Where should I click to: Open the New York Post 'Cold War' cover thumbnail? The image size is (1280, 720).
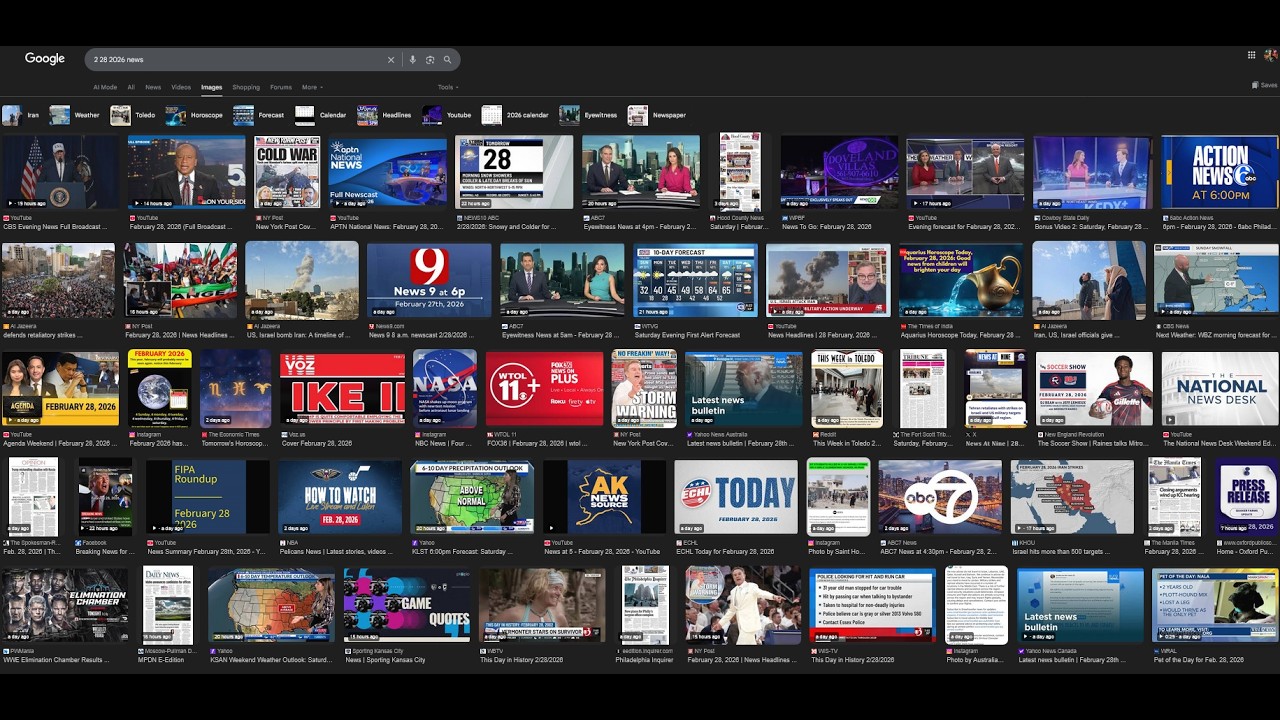point(288,172)
